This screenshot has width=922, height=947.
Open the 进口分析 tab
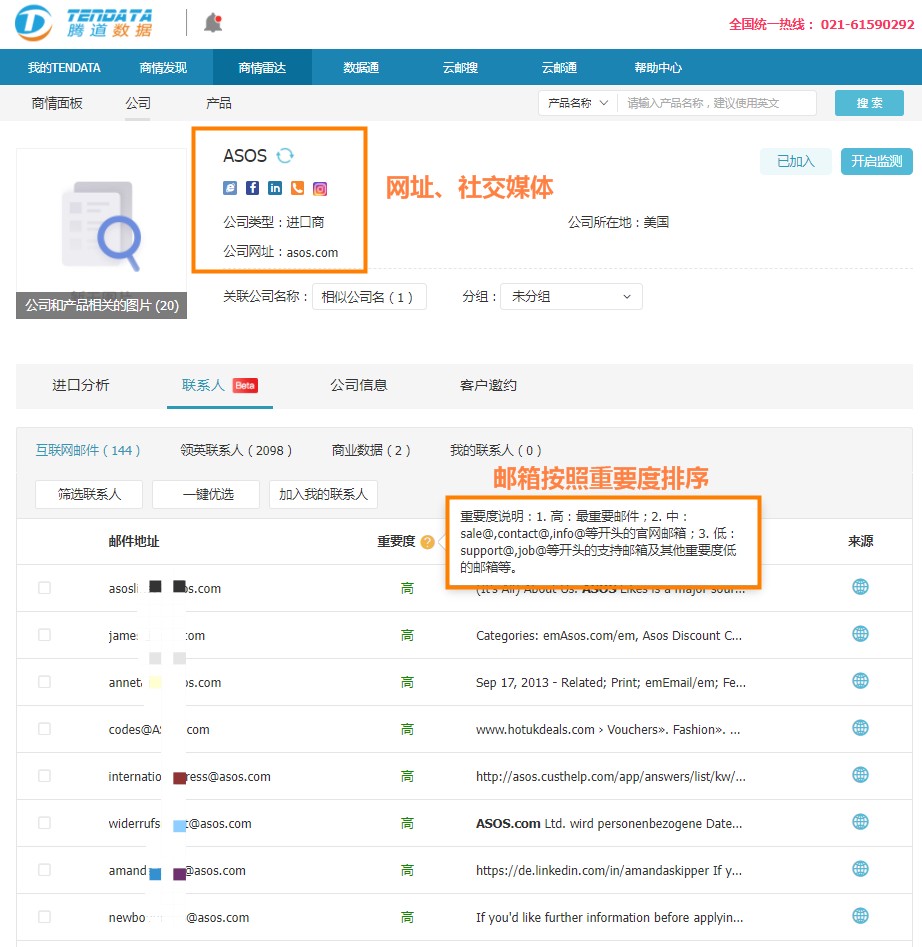(81, 385)
